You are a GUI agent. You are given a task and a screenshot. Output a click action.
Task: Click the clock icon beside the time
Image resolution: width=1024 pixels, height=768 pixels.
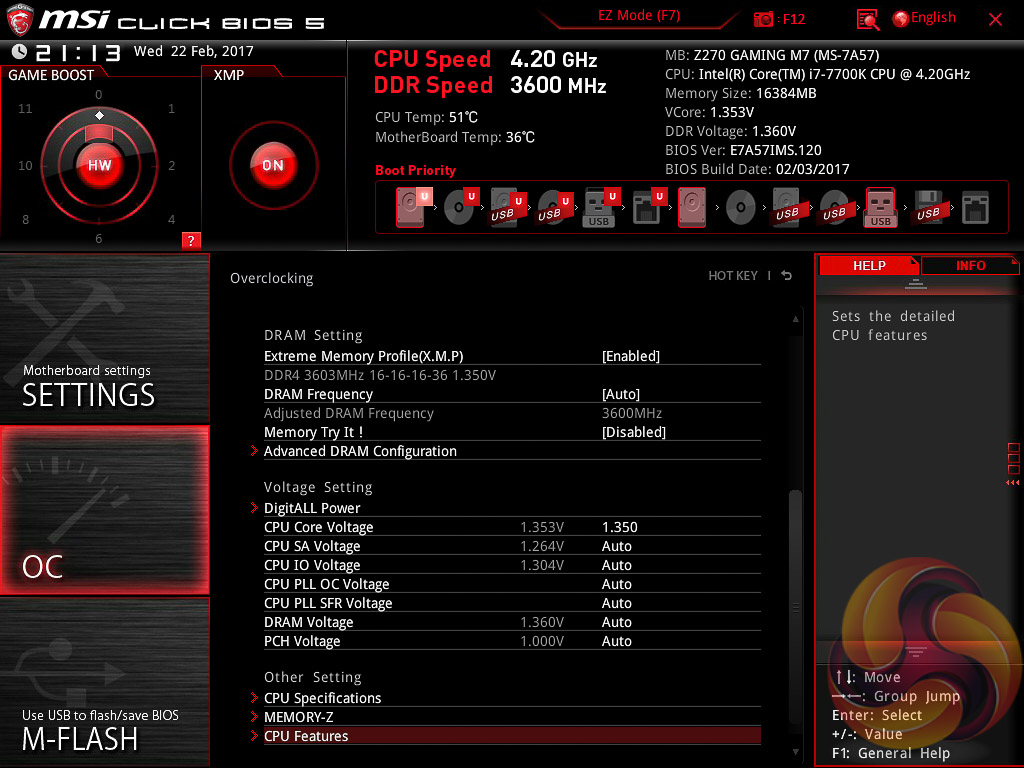tap(20, 52)
